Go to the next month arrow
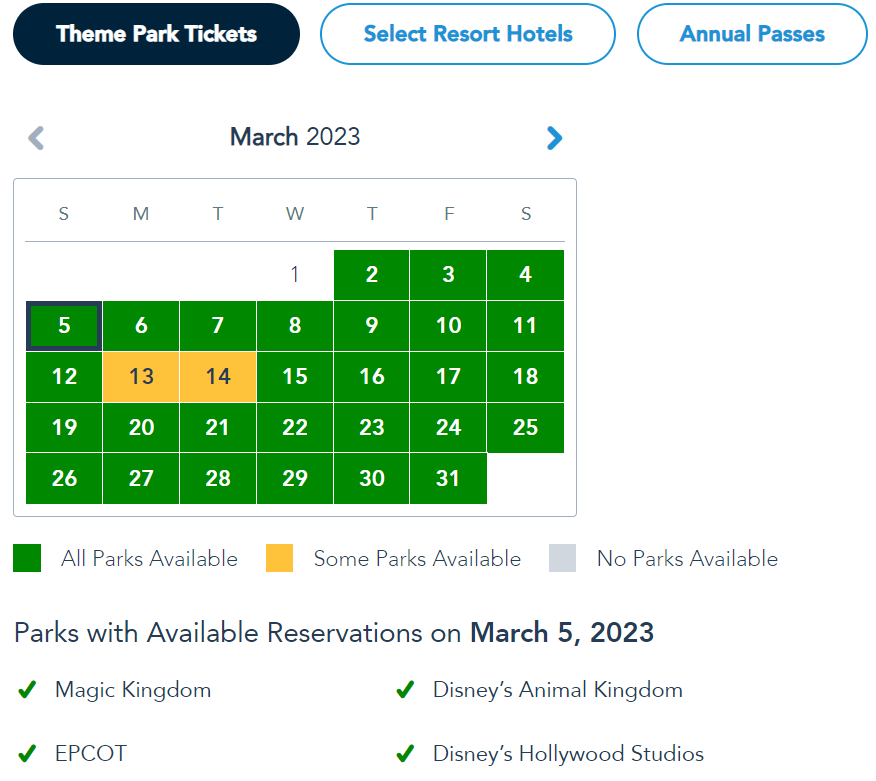876x781 pixels. pyautogui.click(x=554, y=138)
